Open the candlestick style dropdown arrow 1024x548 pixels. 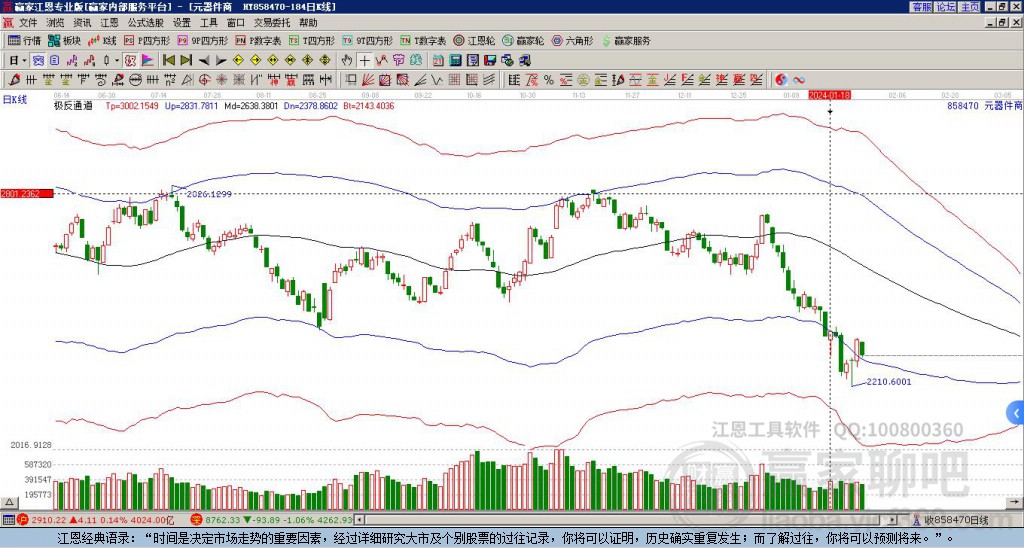117,60
